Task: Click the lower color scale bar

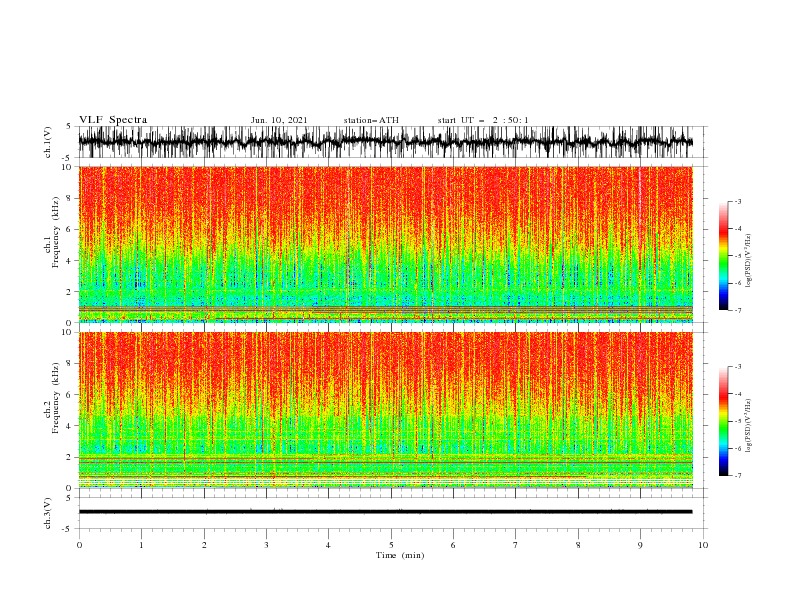Action: tap(723, 421)
